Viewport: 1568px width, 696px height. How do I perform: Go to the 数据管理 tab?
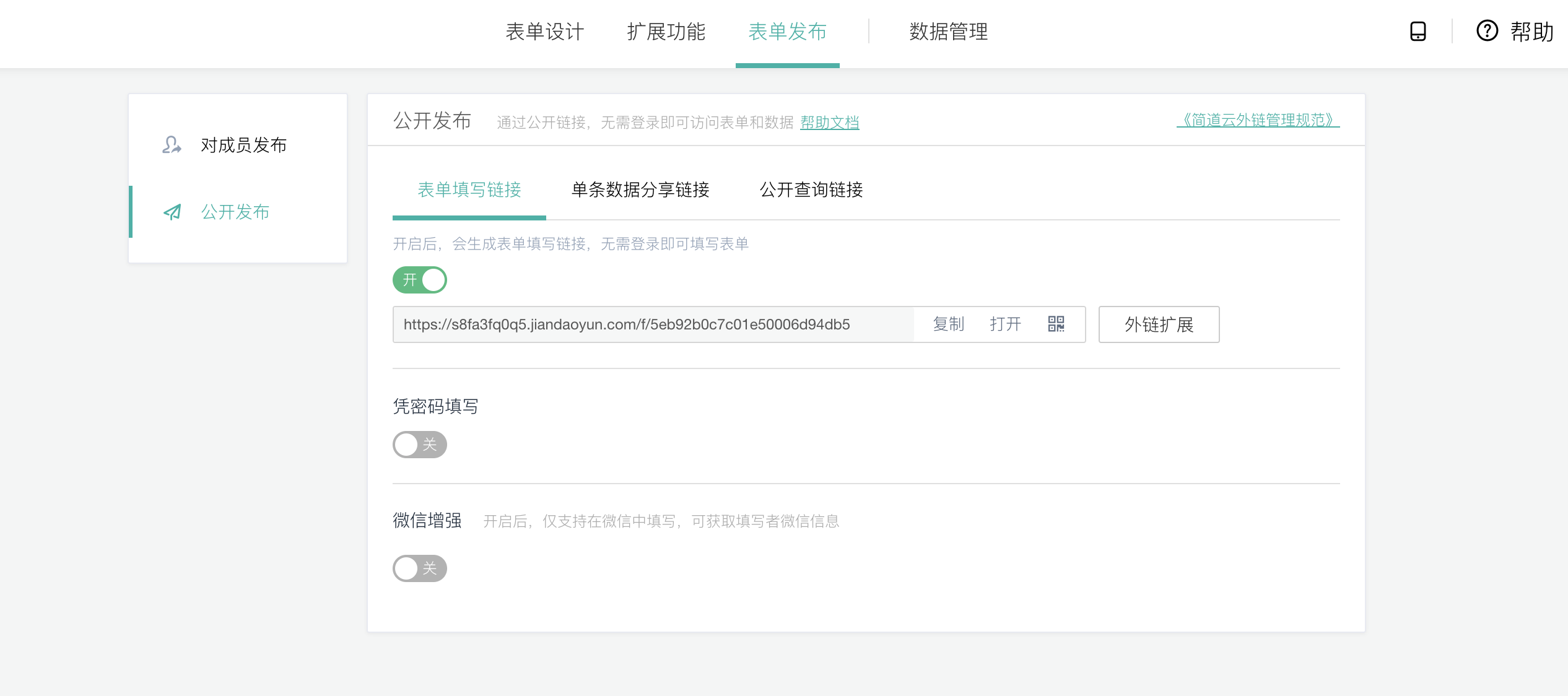pyautogui.click(x=948, y=32)
